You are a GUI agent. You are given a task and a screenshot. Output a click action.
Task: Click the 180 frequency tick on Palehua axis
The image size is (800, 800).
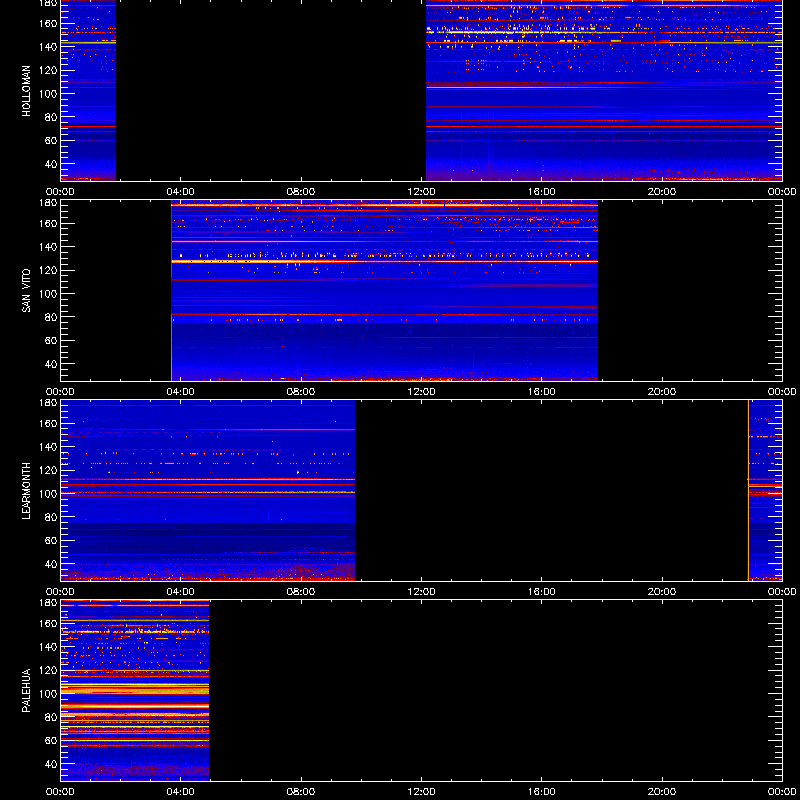[x=50, y=603]
